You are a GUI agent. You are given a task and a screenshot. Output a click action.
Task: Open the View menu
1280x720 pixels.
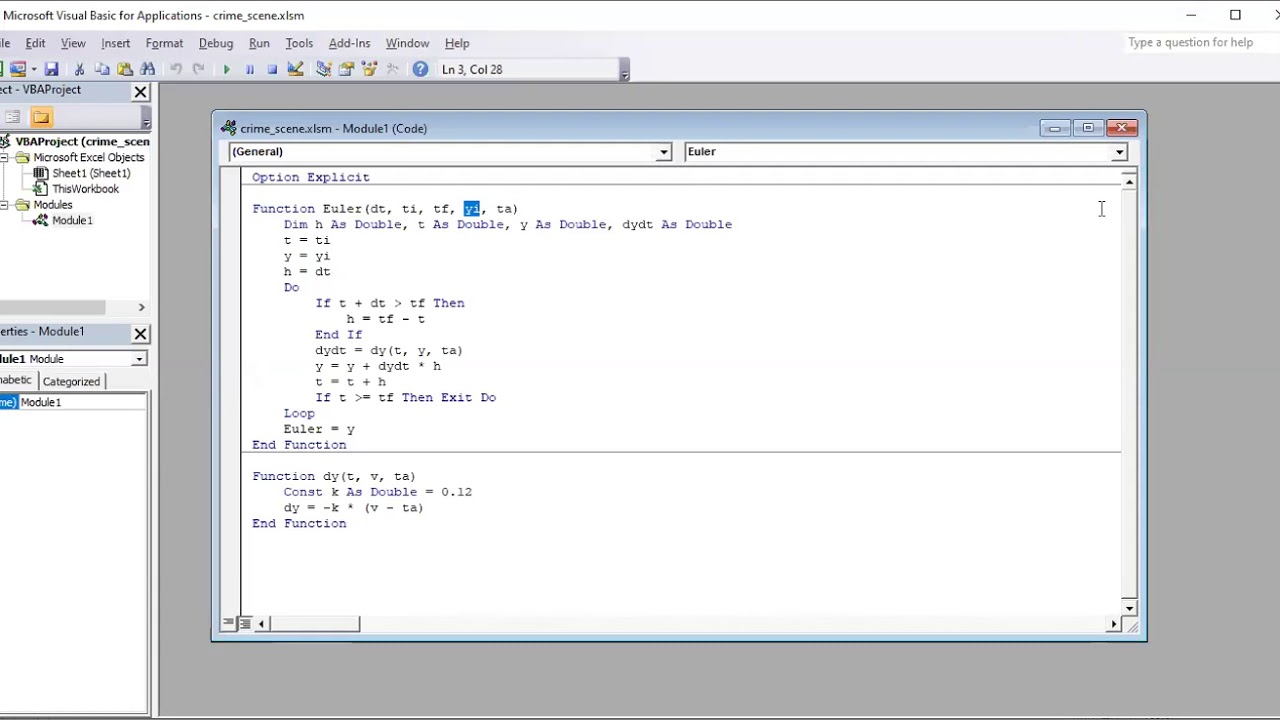[x=73, y=43]
